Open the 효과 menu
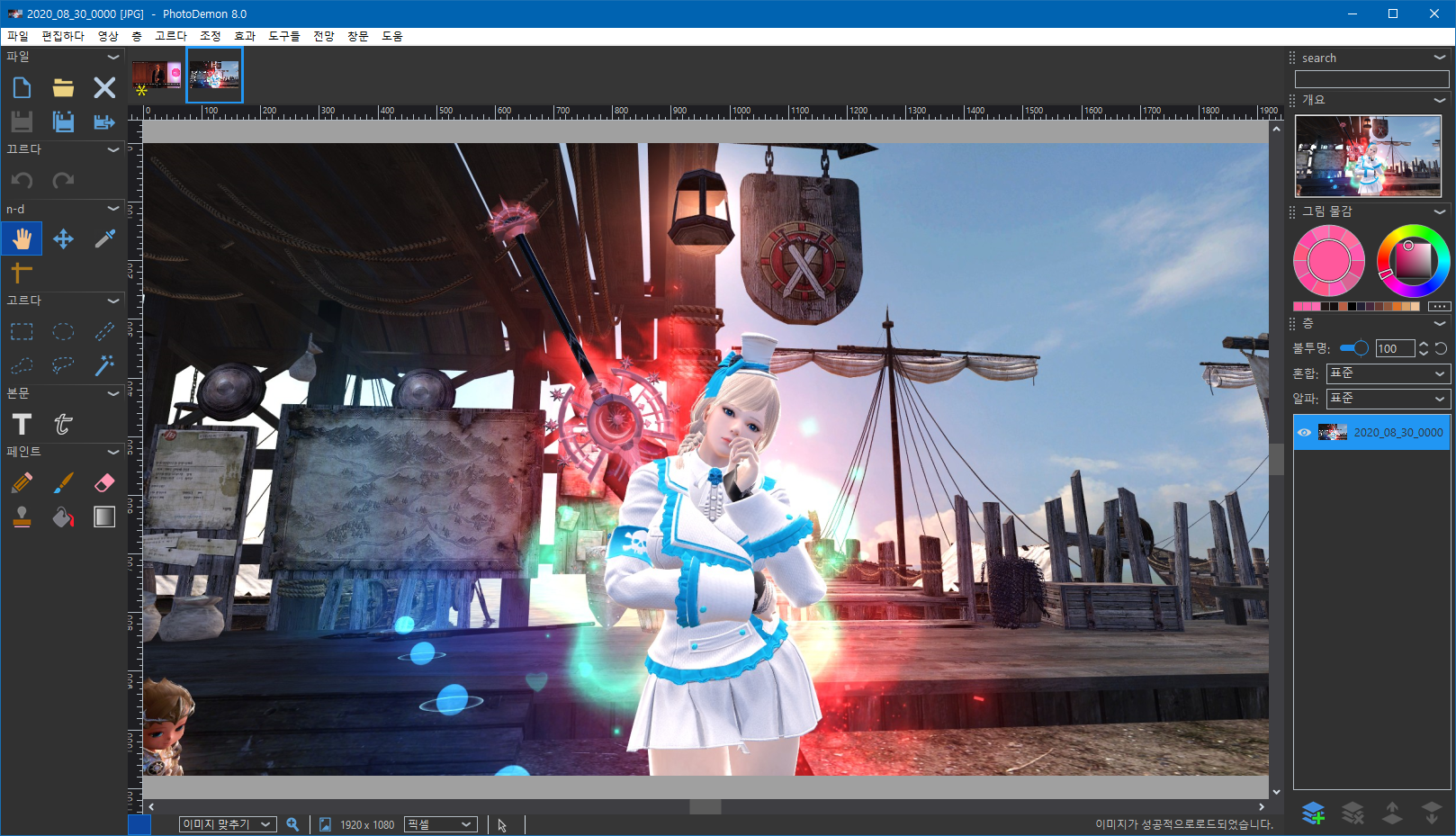 (245, 36)
